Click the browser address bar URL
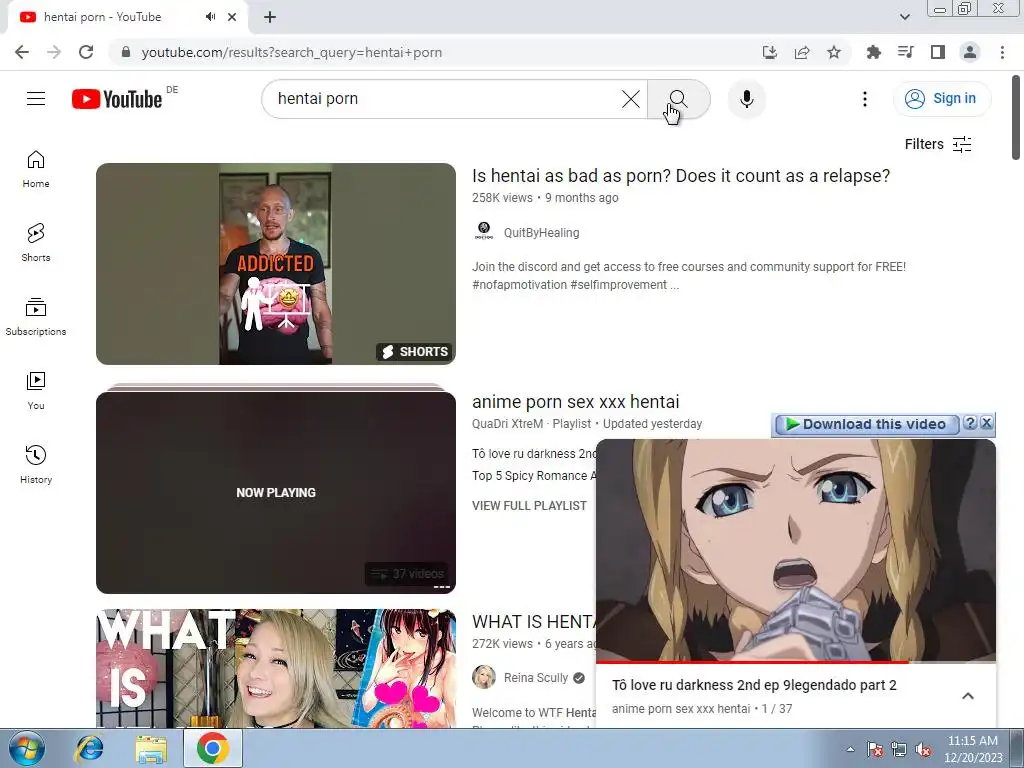This screenshot has width=1024, height=768. [292, 52]
